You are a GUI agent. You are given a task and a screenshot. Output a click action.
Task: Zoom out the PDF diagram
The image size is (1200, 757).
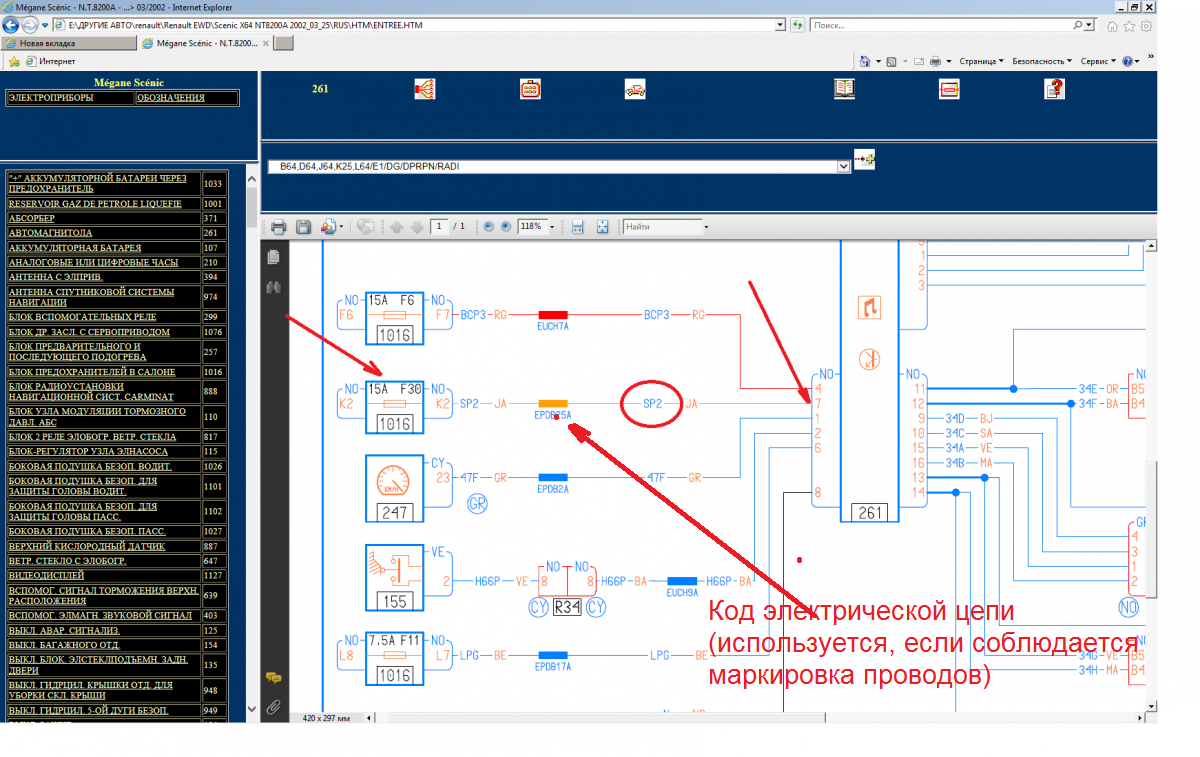click(x=489, y=227)
